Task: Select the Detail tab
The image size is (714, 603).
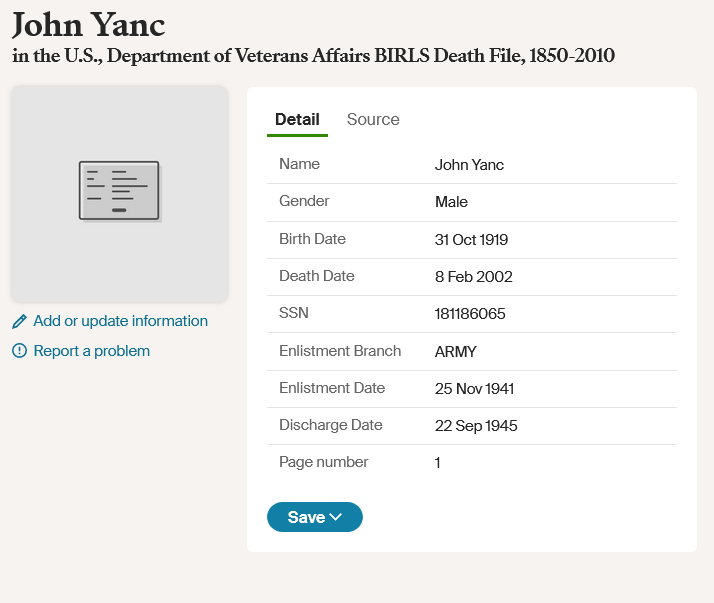Action: click(297, 119)
